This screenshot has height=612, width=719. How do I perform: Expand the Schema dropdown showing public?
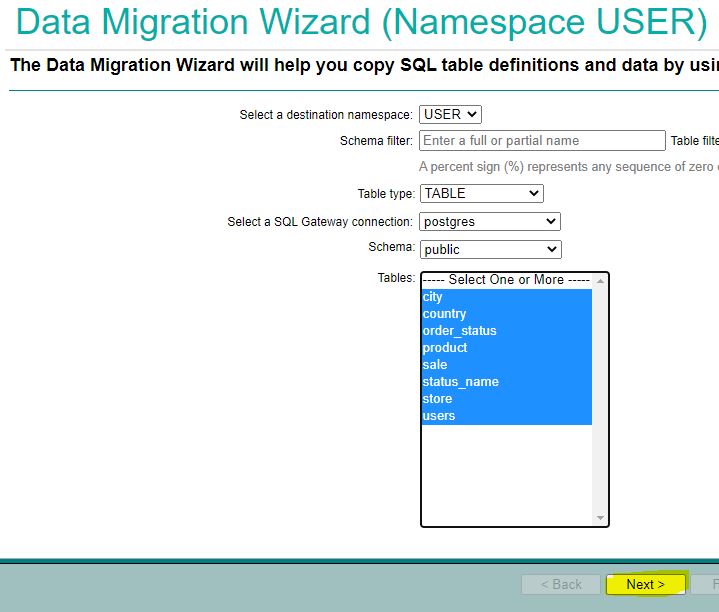[490, 249]
